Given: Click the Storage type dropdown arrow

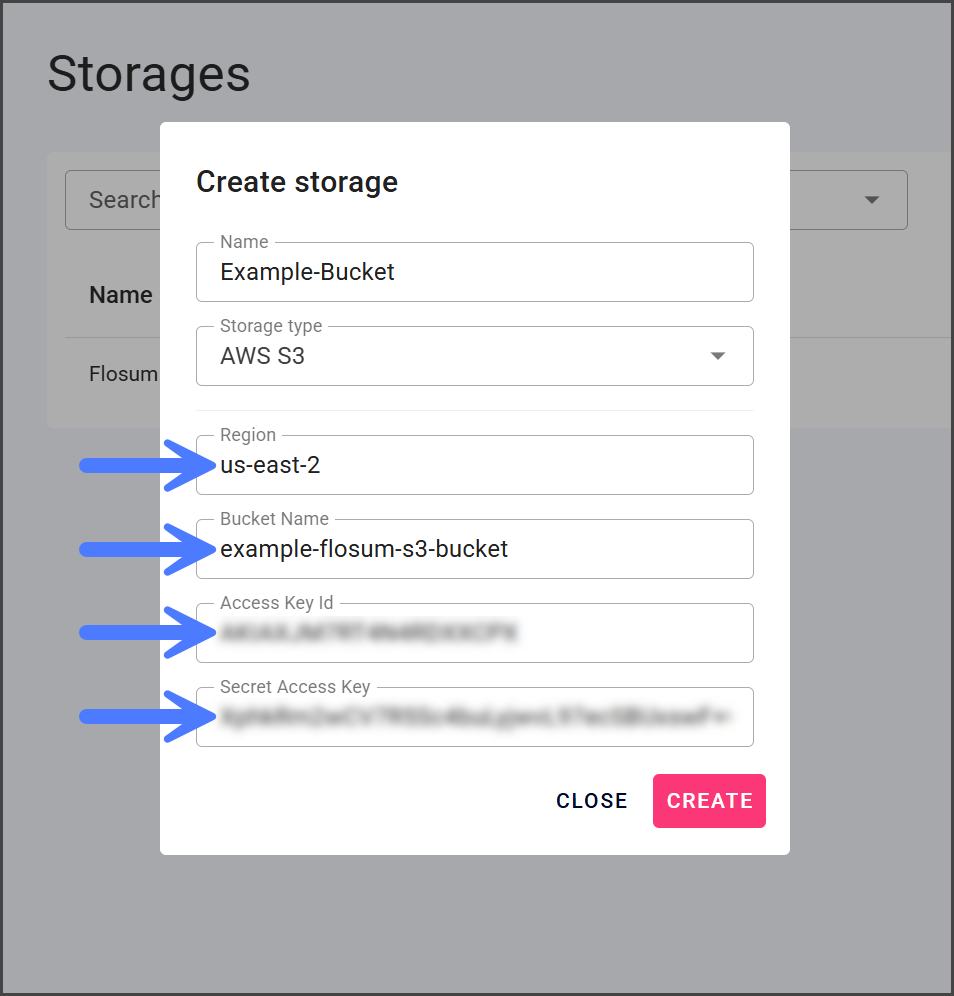Looking at the screenshot, I should pos(717,356).
